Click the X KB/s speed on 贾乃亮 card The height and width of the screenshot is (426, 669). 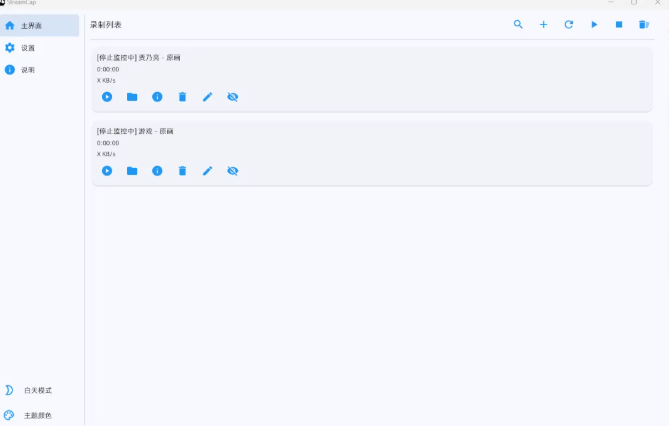point(106,80)
